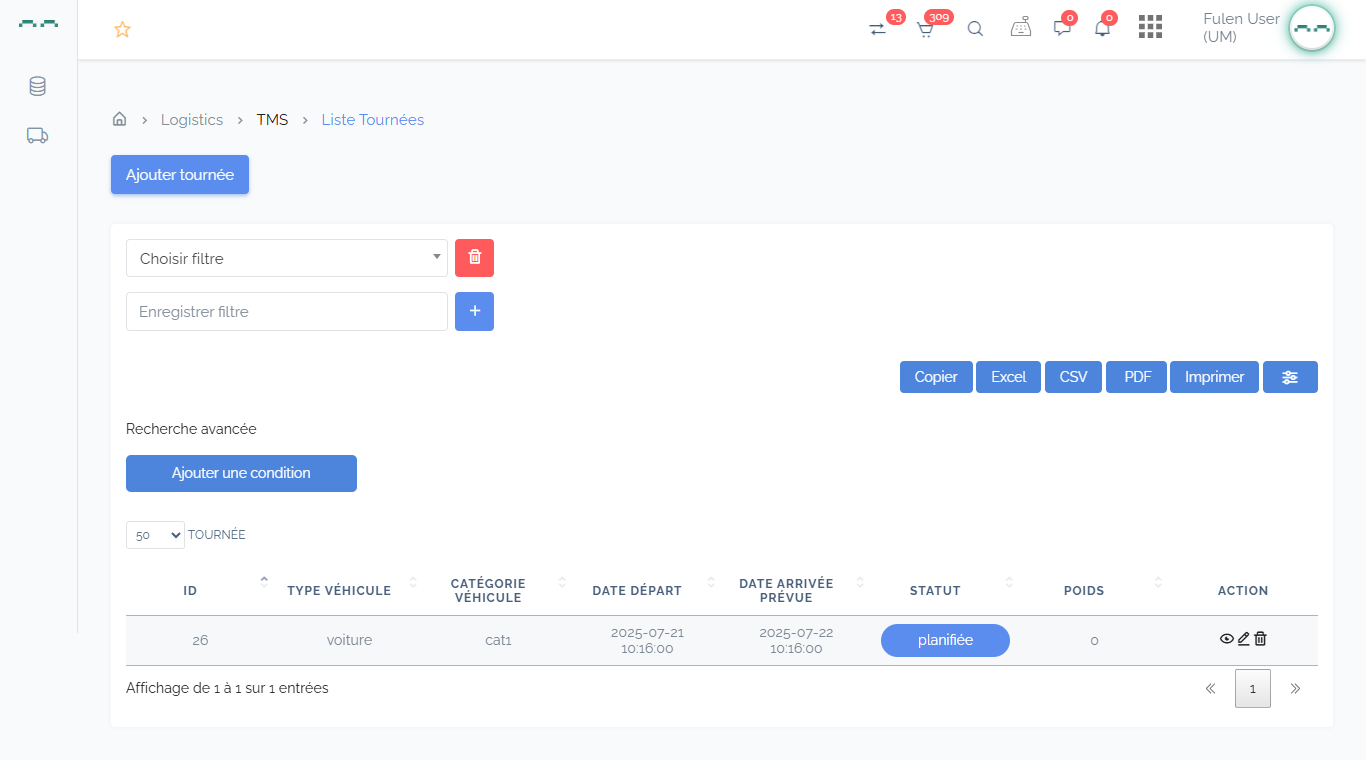The image size is (1366, 760).
Task: Click the voiture vehicle type cell
Action: click(x=349, y=640)
